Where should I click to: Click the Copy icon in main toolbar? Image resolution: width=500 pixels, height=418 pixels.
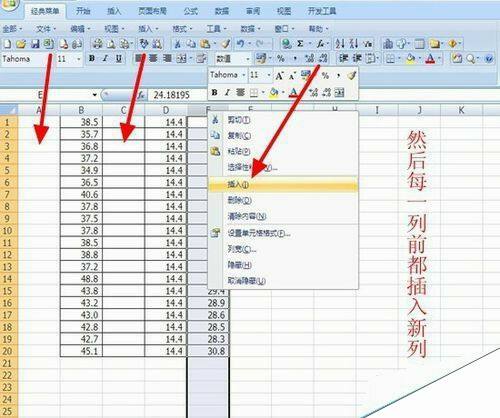[191, 44]
